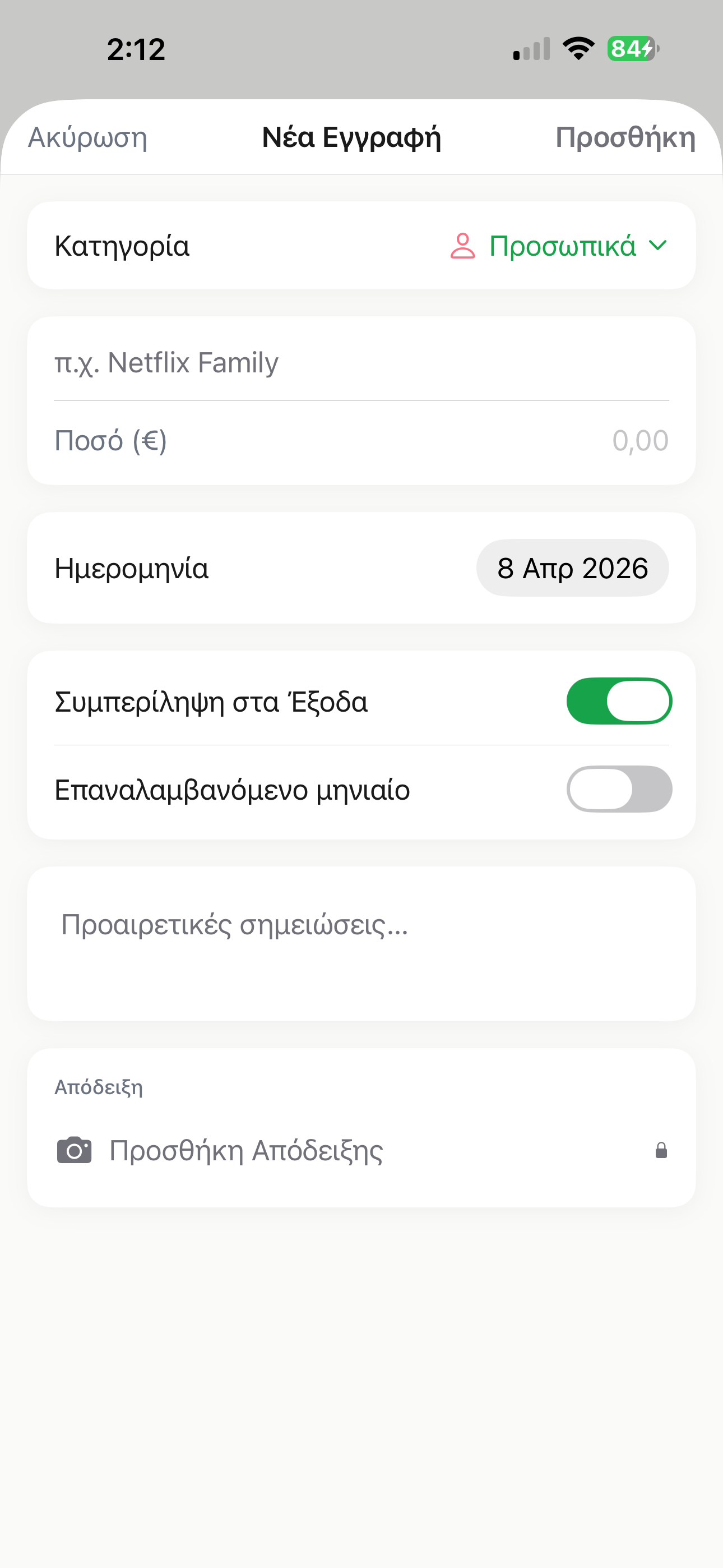
Task: Tap the Wi-Fi status icon
Action: pos(578,49)
